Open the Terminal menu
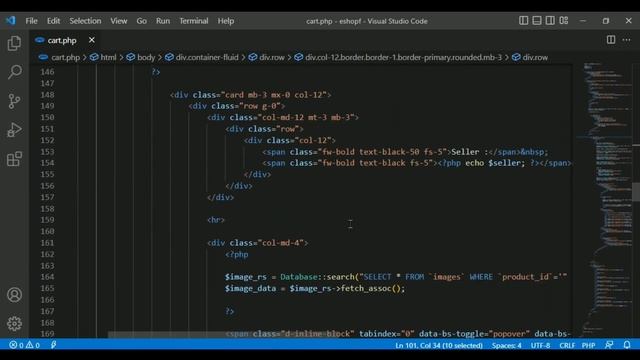The height and width of the screenshot is (360, 640). pos(194,21)
